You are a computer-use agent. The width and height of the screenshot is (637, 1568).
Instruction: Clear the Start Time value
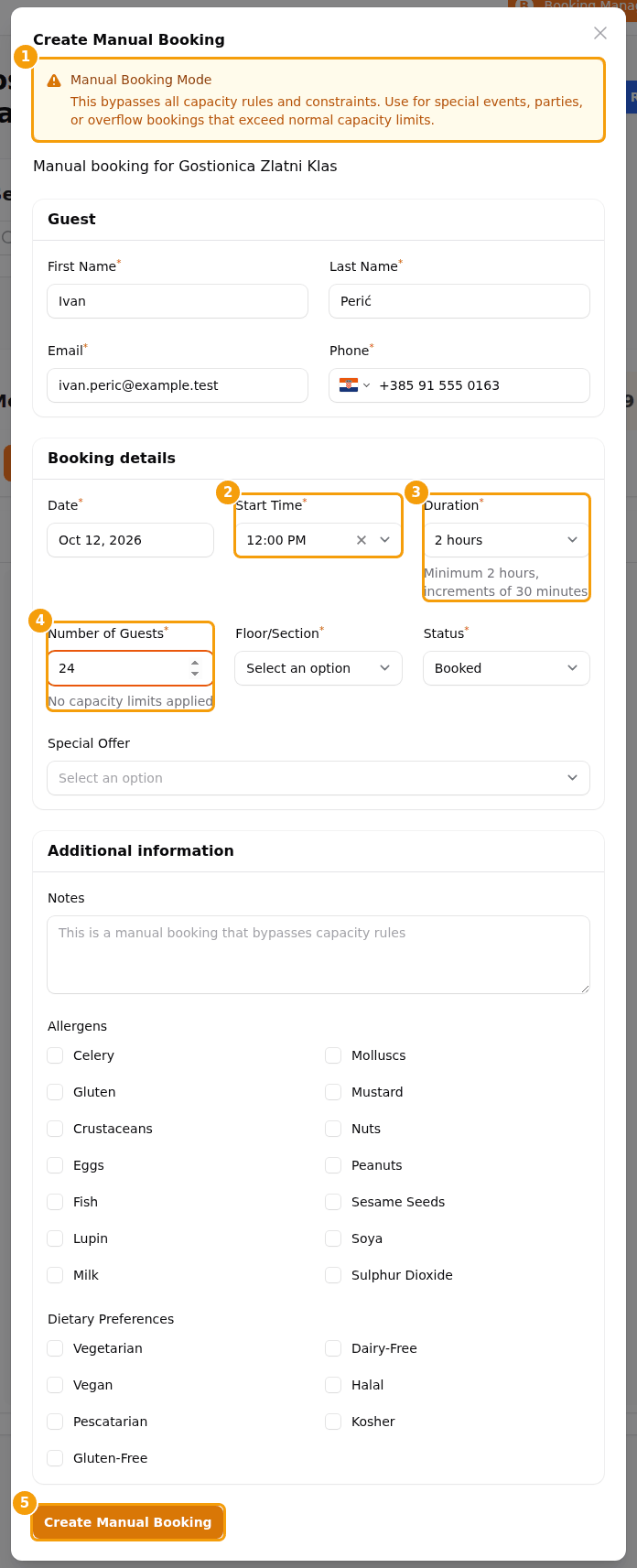coord(362,540)
